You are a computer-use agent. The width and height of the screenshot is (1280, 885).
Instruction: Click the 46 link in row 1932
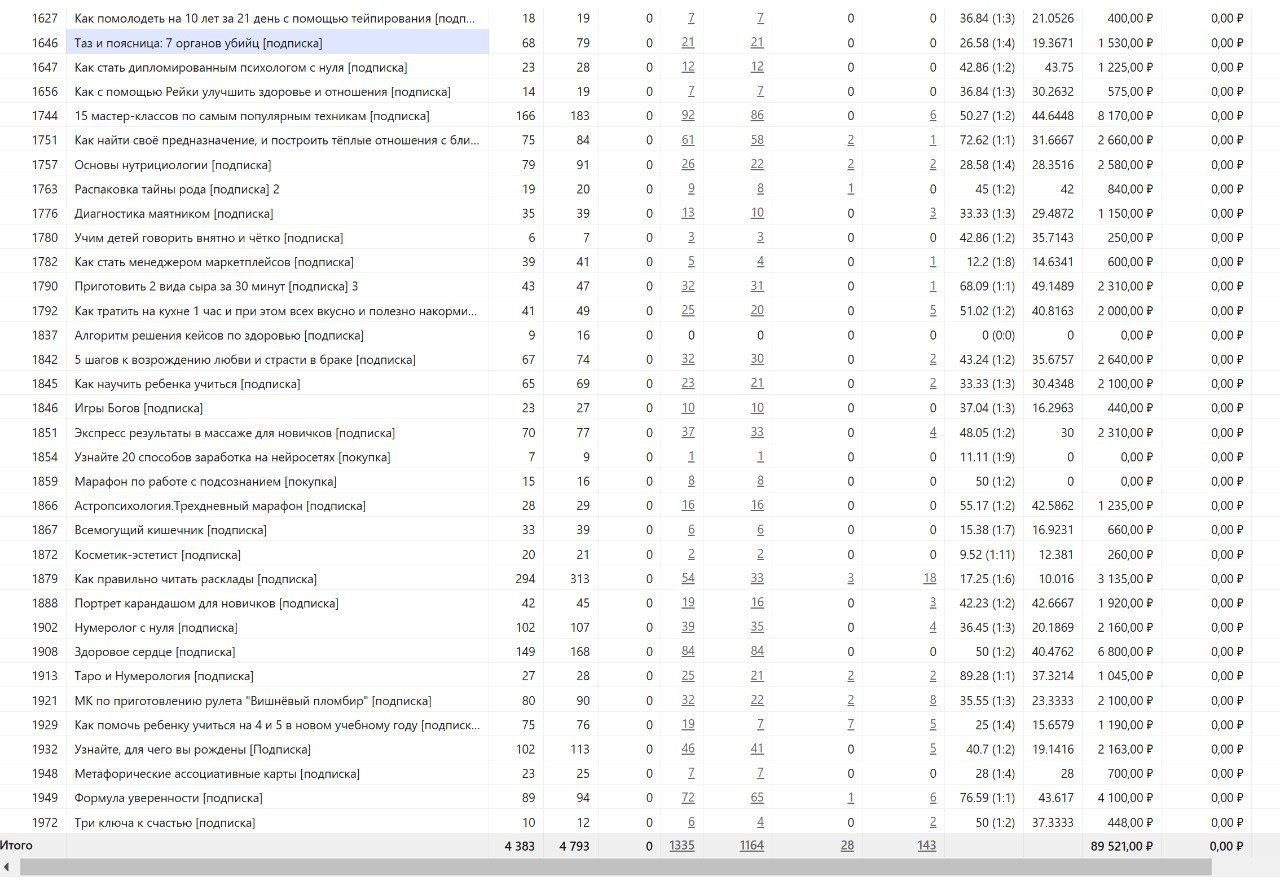tap(688, 749)
